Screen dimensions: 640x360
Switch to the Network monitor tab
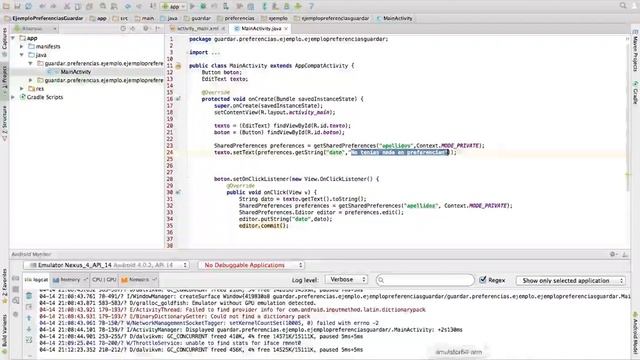coord(138,280)
